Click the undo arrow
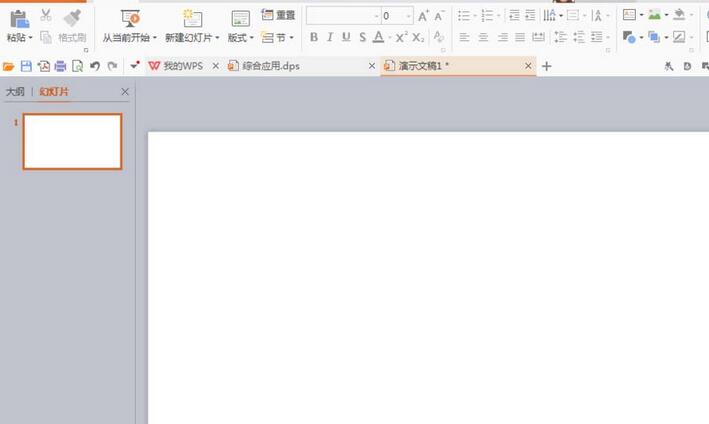 [95, 66]
